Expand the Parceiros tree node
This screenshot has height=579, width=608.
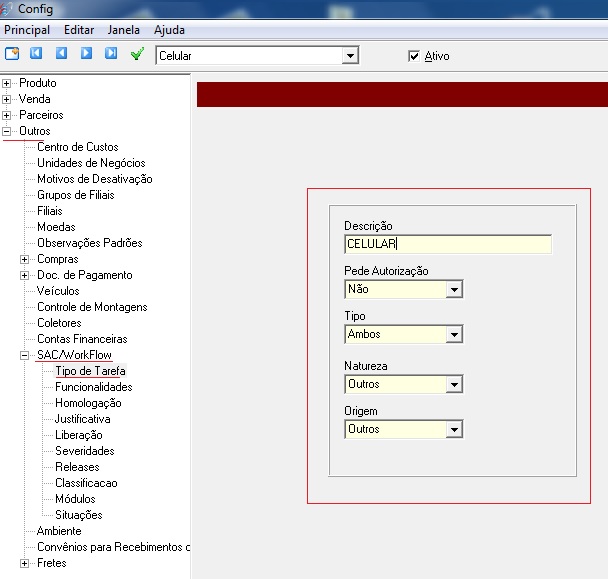[x=6, y=115]
